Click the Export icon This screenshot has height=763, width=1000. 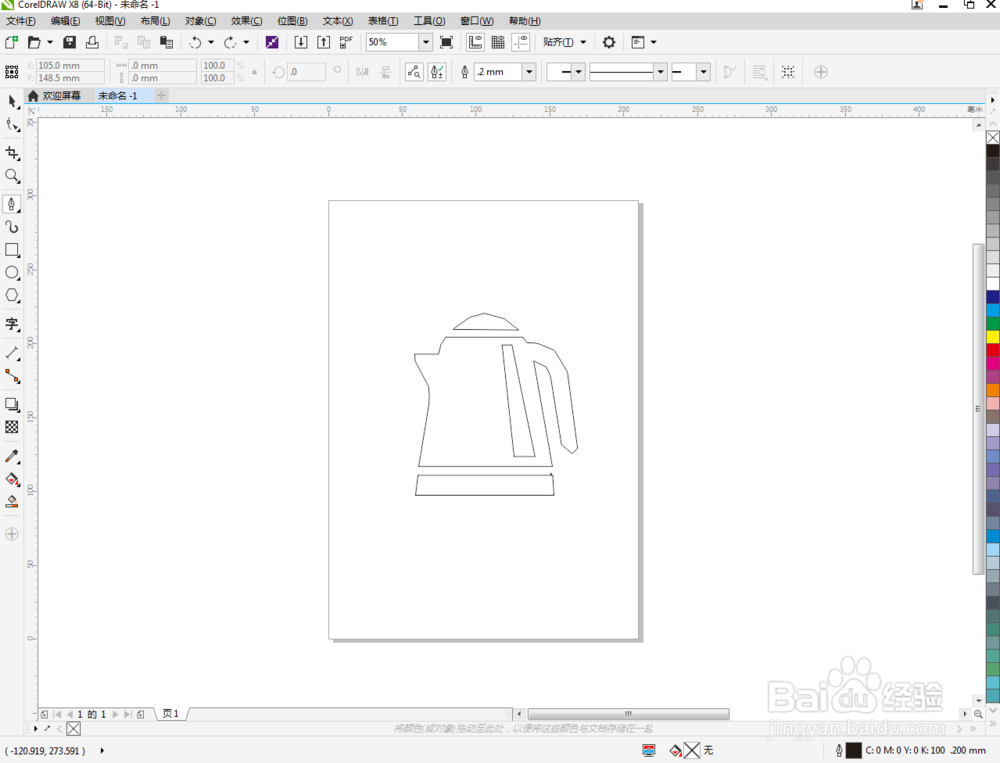pyautogui.click(x=323, y=42)
